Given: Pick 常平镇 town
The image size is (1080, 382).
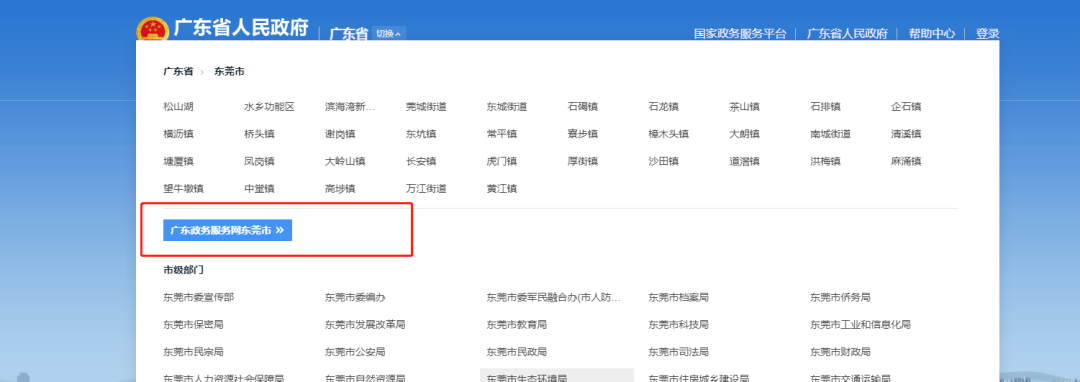Looking at the screenshot, I should [x=501, y=134].
